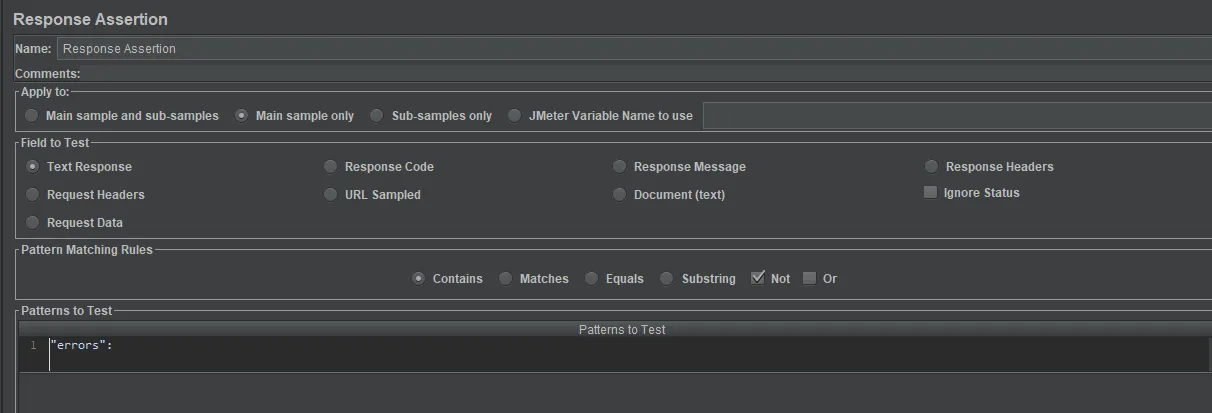The image size is (1212, 413).
Task: Select JMeter Variable Name to use
Action: coord(514,116)
